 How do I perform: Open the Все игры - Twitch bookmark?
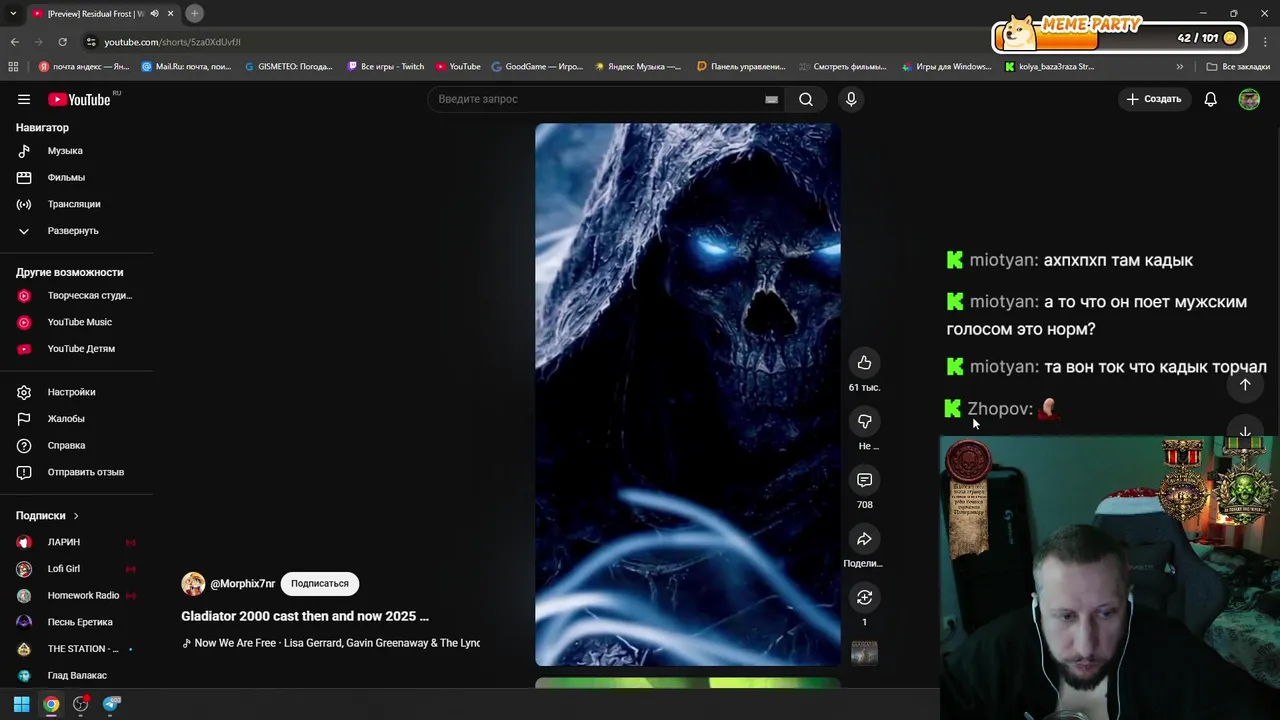pos(386,67)
